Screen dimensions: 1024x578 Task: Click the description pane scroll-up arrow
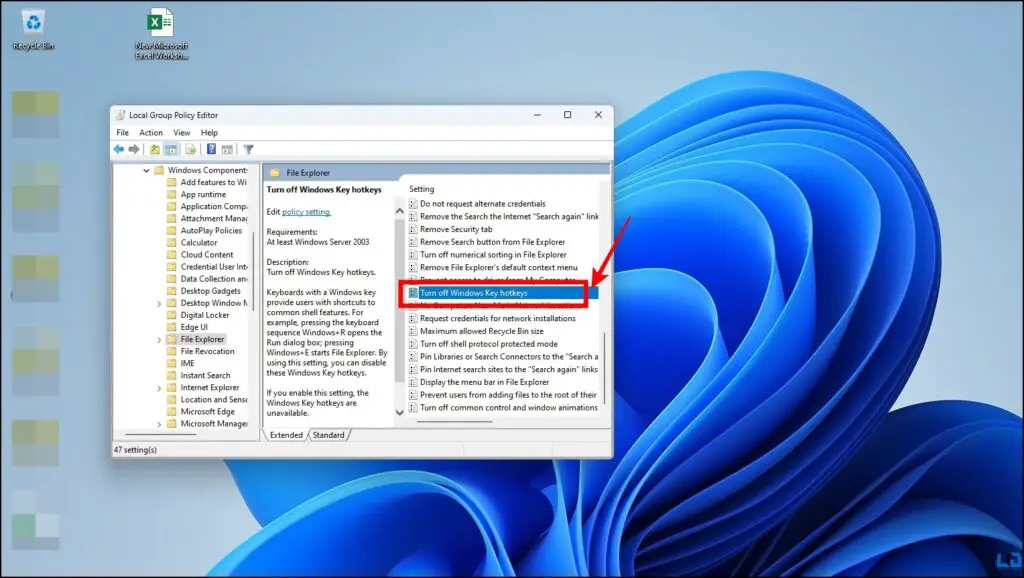(400, 212)
